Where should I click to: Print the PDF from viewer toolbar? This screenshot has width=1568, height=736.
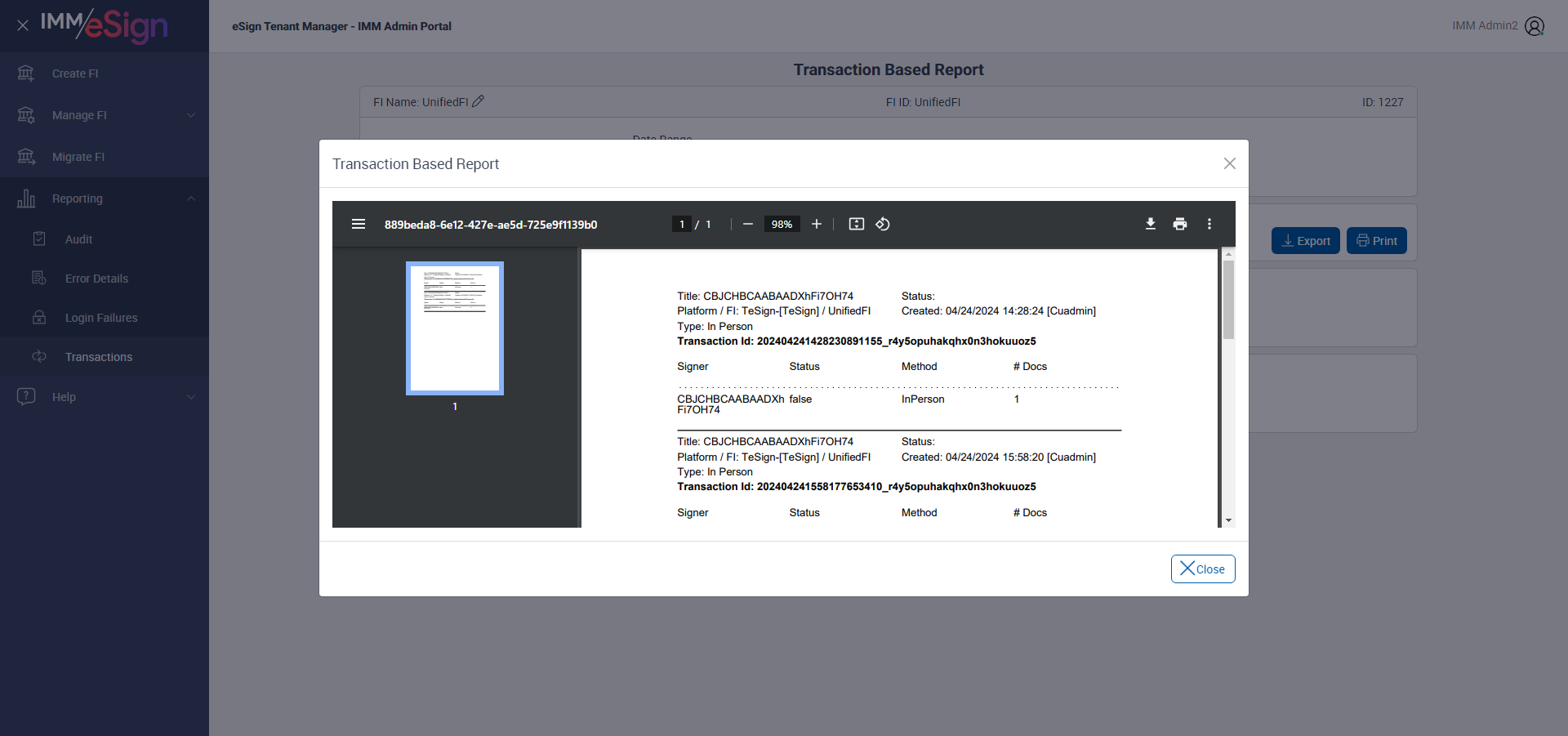click(x=1180, y=224)
